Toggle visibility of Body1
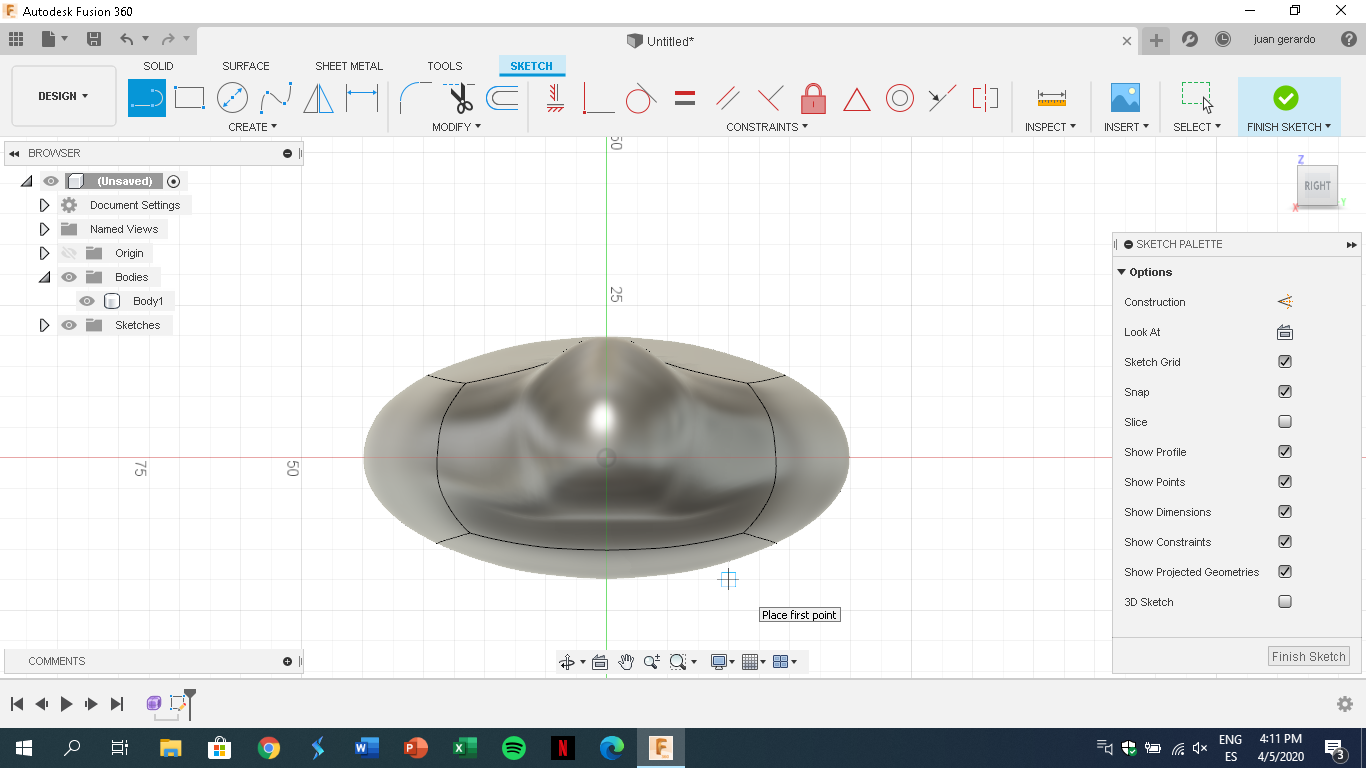The height and width of the screenshot is (768, 1366). [x=87, y=300]
